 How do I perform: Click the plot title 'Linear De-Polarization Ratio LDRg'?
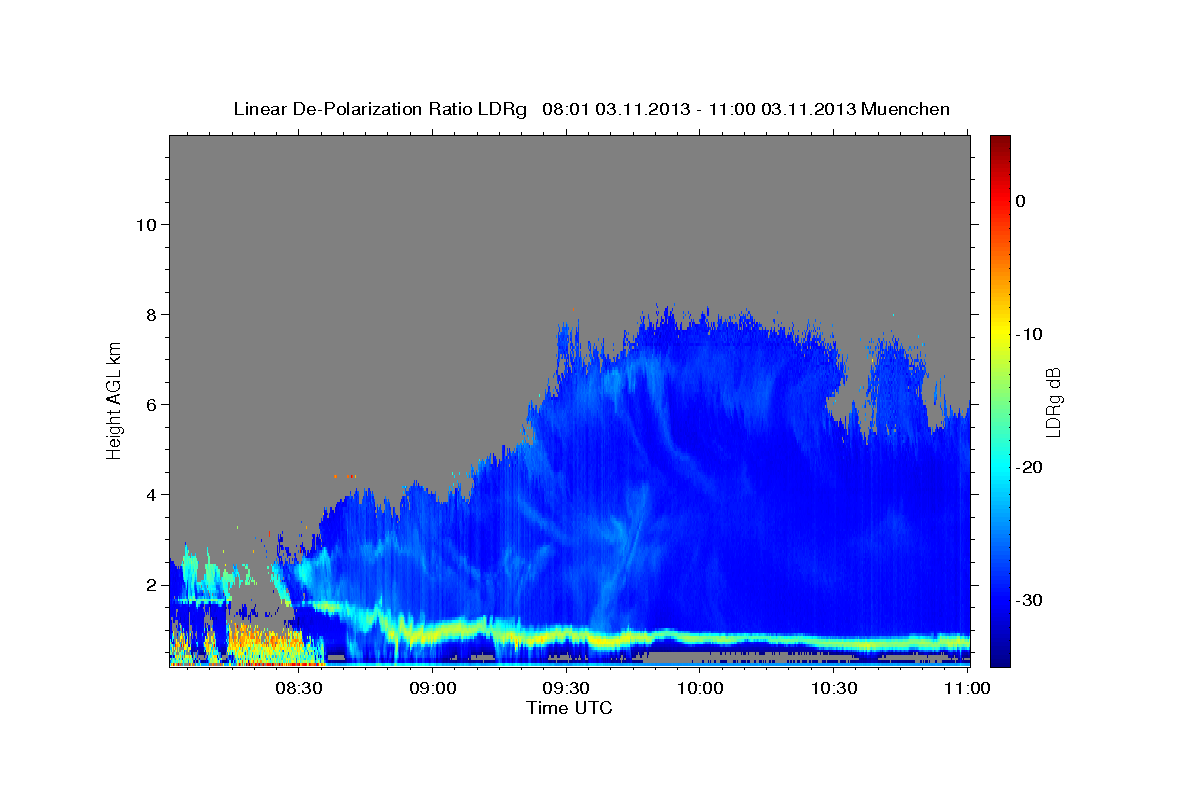pos(379,109)
